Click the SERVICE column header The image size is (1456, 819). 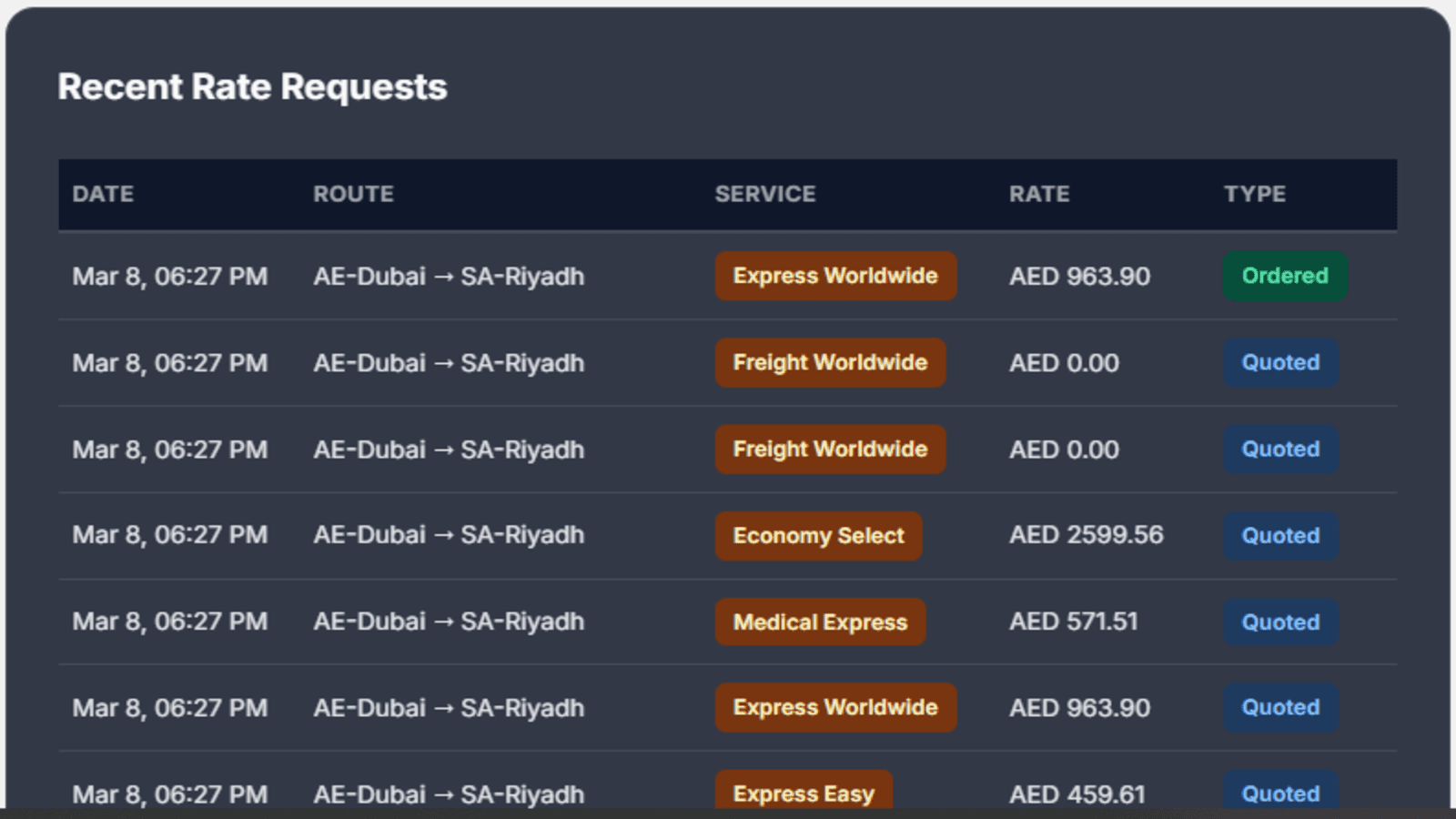764,194
